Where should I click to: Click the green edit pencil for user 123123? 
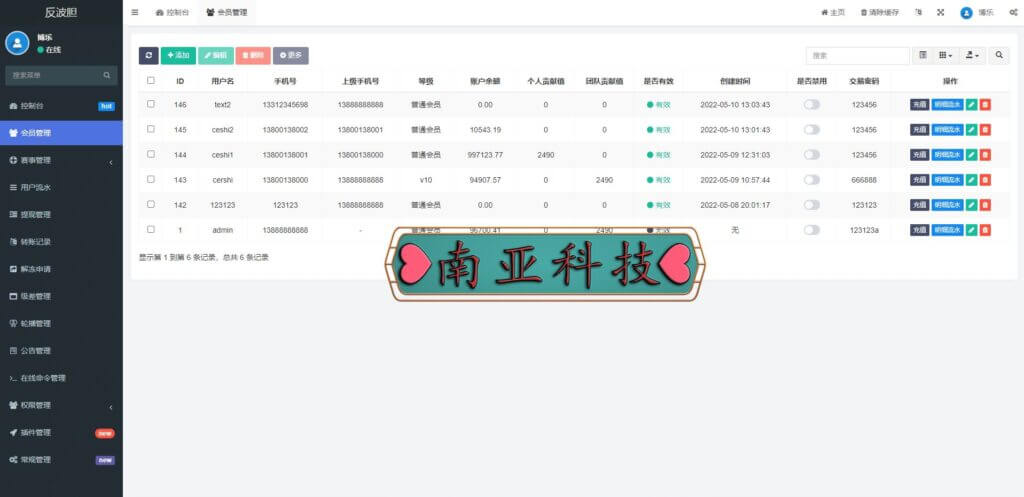coord(971,205)
